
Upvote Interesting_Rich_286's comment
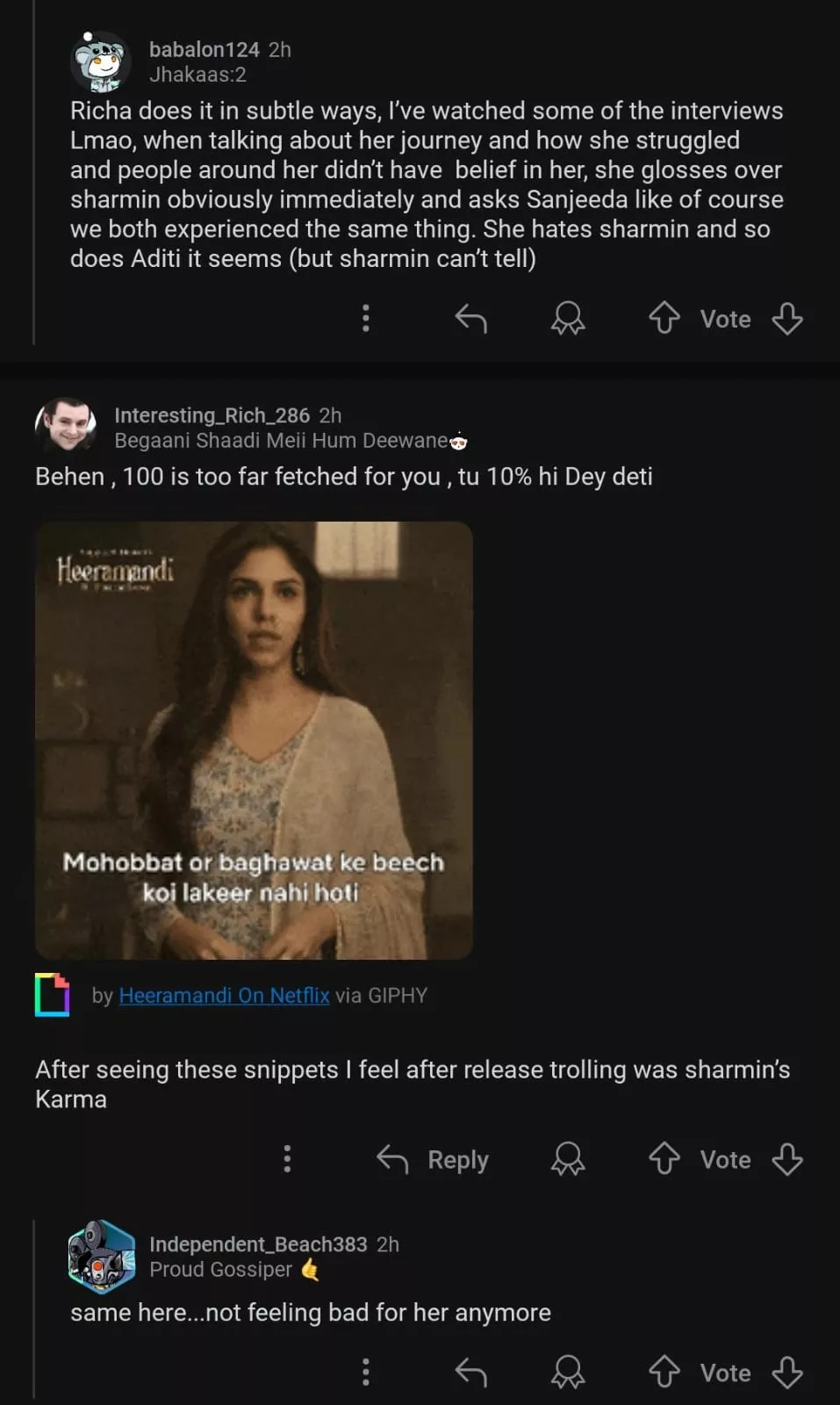click(x=664, y=1159)
